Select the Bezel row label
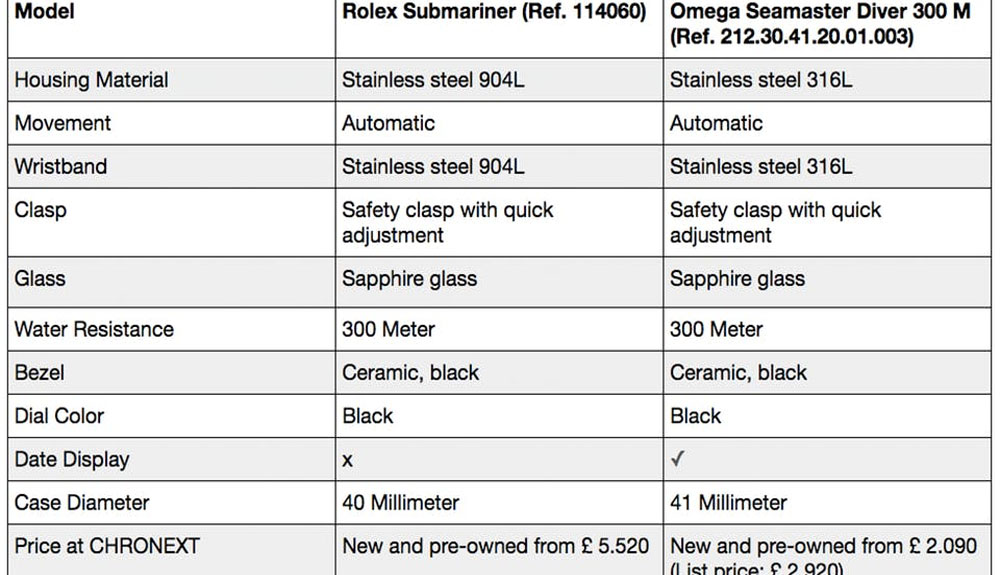The width and height of the screenshot is (1000, 575). click(x=40, y=373)
